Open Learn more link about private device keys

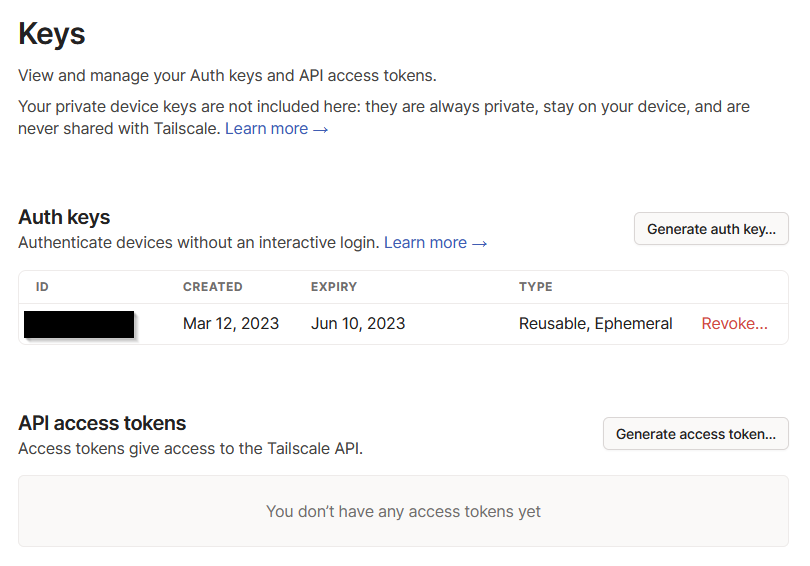coord(276,128)
